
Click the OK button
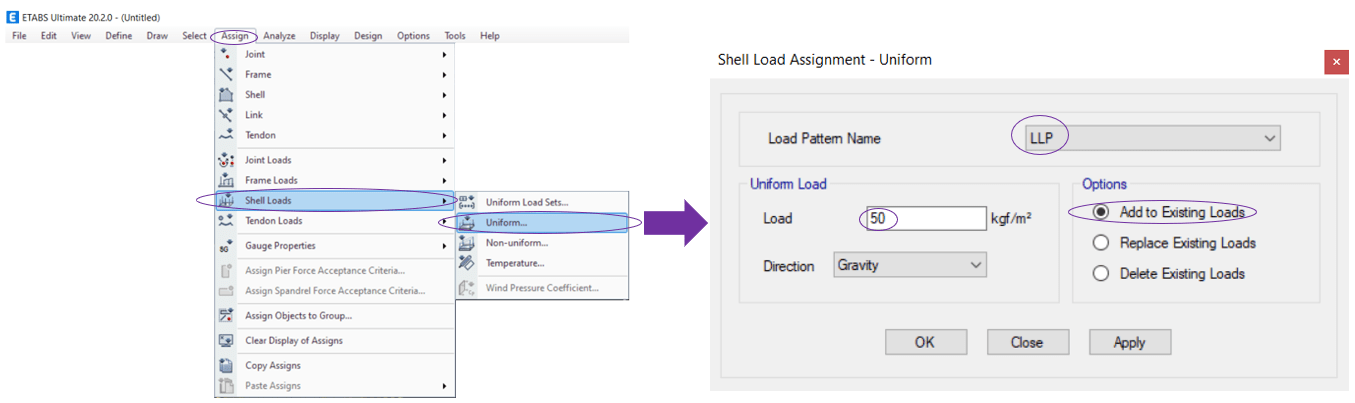tap(925, 342)
